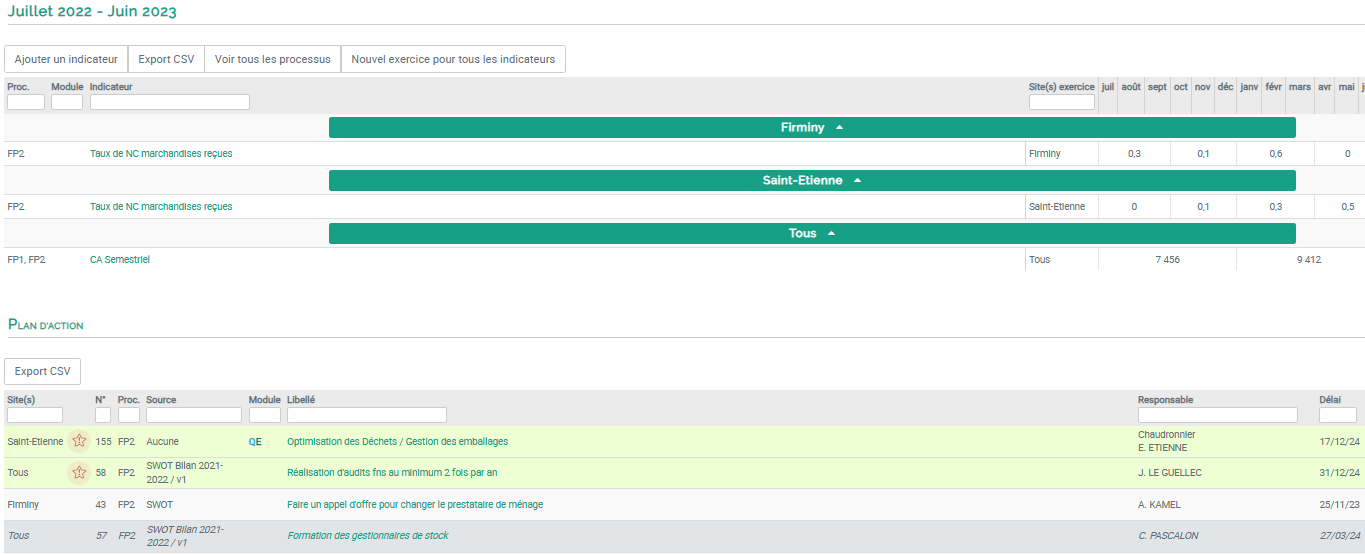Click the sept month column header

coord(1157,87)
